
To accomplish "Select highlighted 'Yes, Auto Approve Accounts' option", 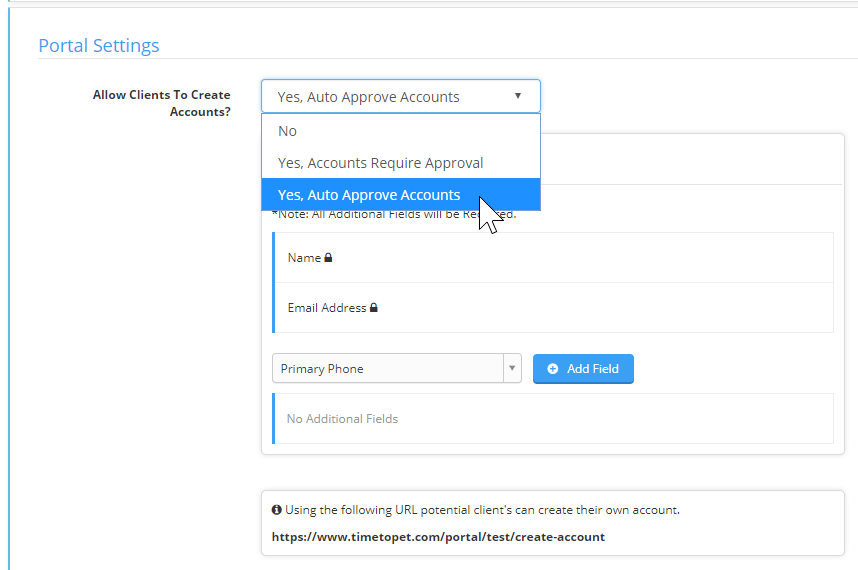I will (401, 195).
